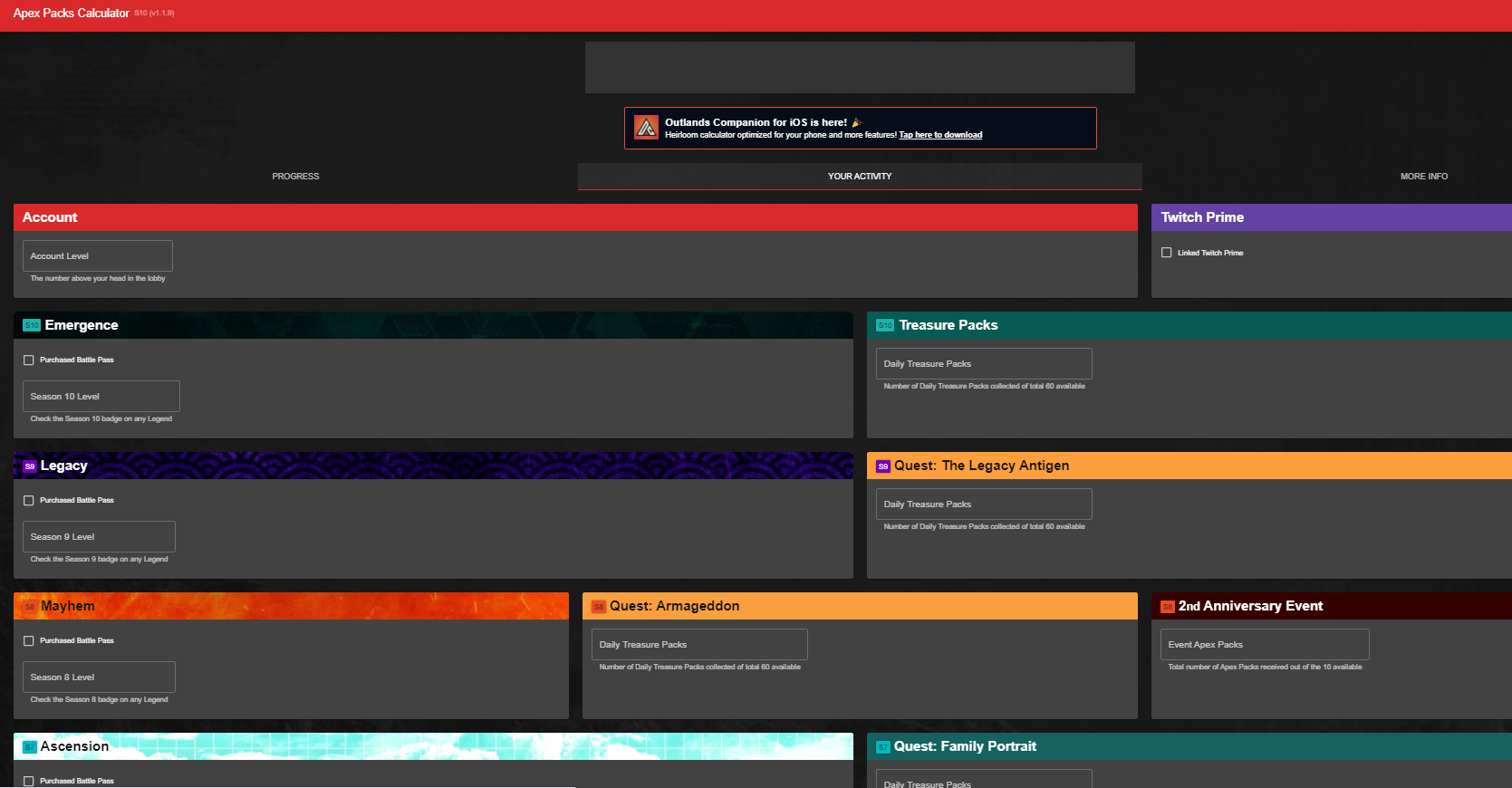
Task: Enable the Linked Twitch Prime checkbox
Action: (1167, 253)
